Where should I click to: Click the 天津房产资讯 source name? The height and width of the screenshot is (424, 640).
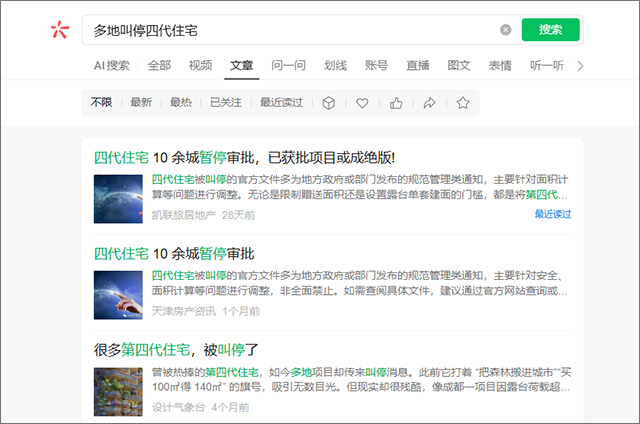tap(184, 311)
